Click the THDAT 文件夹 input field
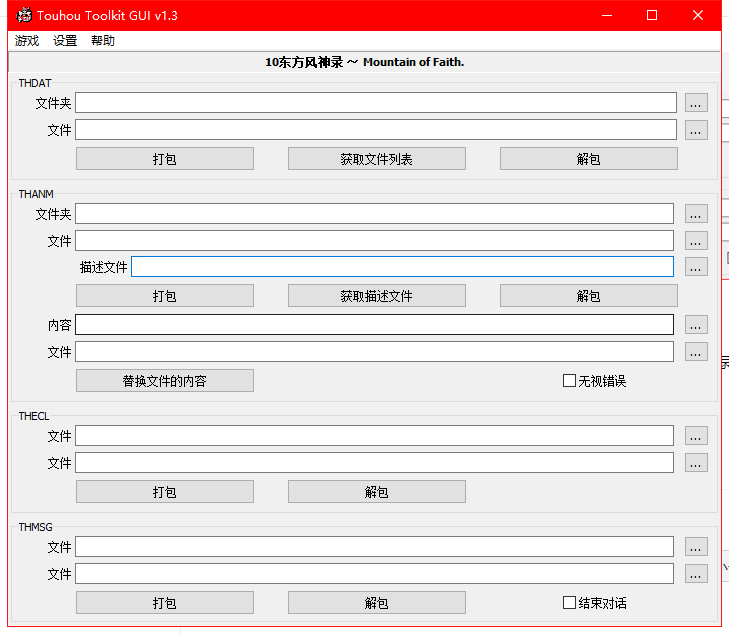Screen dimensions: 729x634 click(376, 103)
